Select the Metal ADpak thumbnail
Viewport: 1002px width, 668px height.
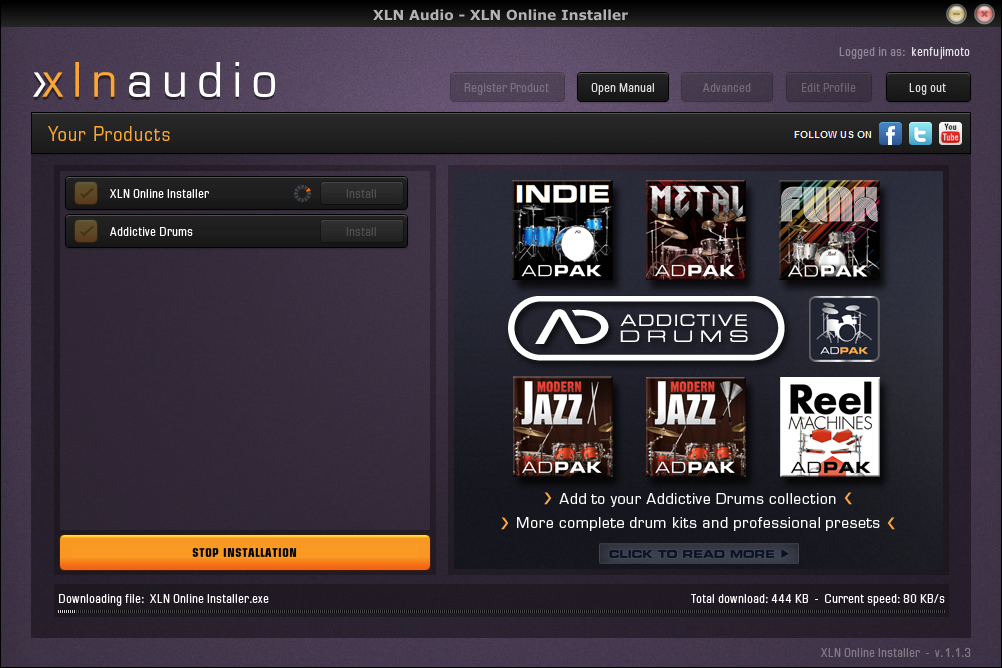coord(696,230)
